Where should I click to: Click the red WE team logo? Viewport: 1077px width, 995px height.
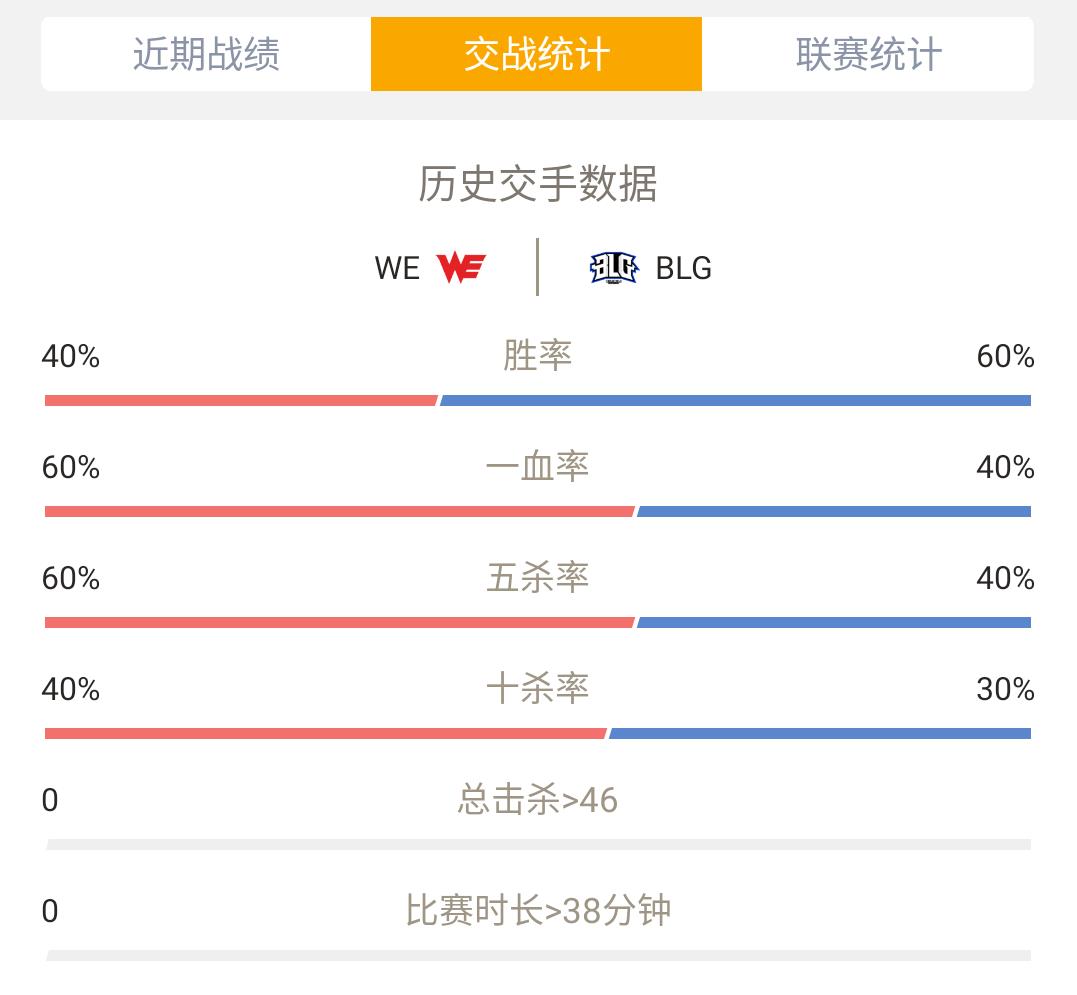[x=461, y=268]
